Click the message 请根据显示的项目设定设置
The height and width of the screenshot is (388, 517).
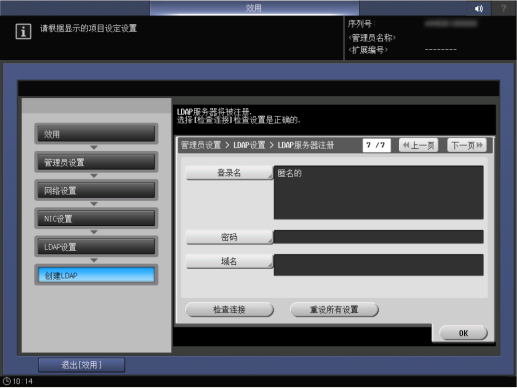(88, 28)
